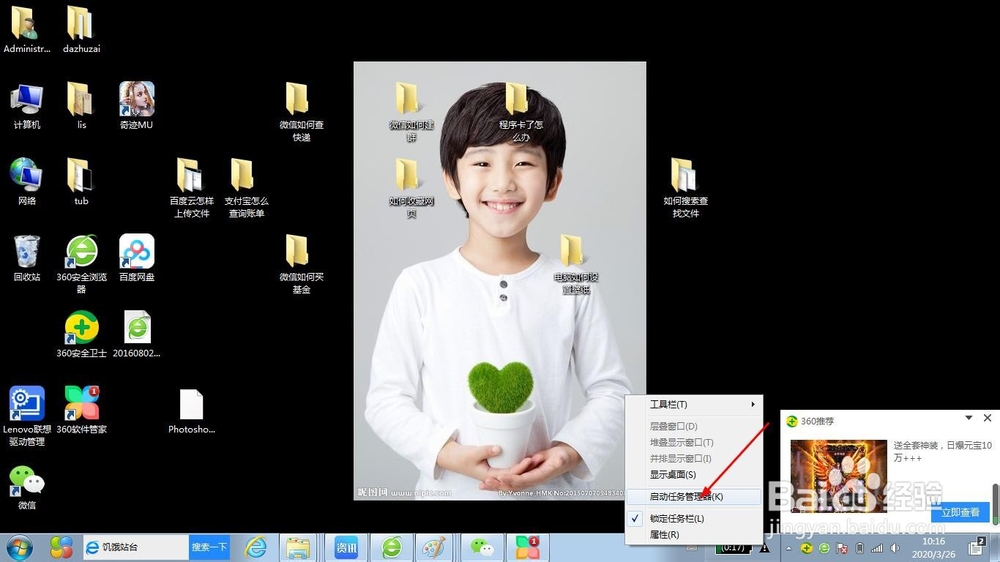Open the volume speaker tray icon
Image resolution: width=1000 pixels, height=562 pixels.
coord(895,548)
